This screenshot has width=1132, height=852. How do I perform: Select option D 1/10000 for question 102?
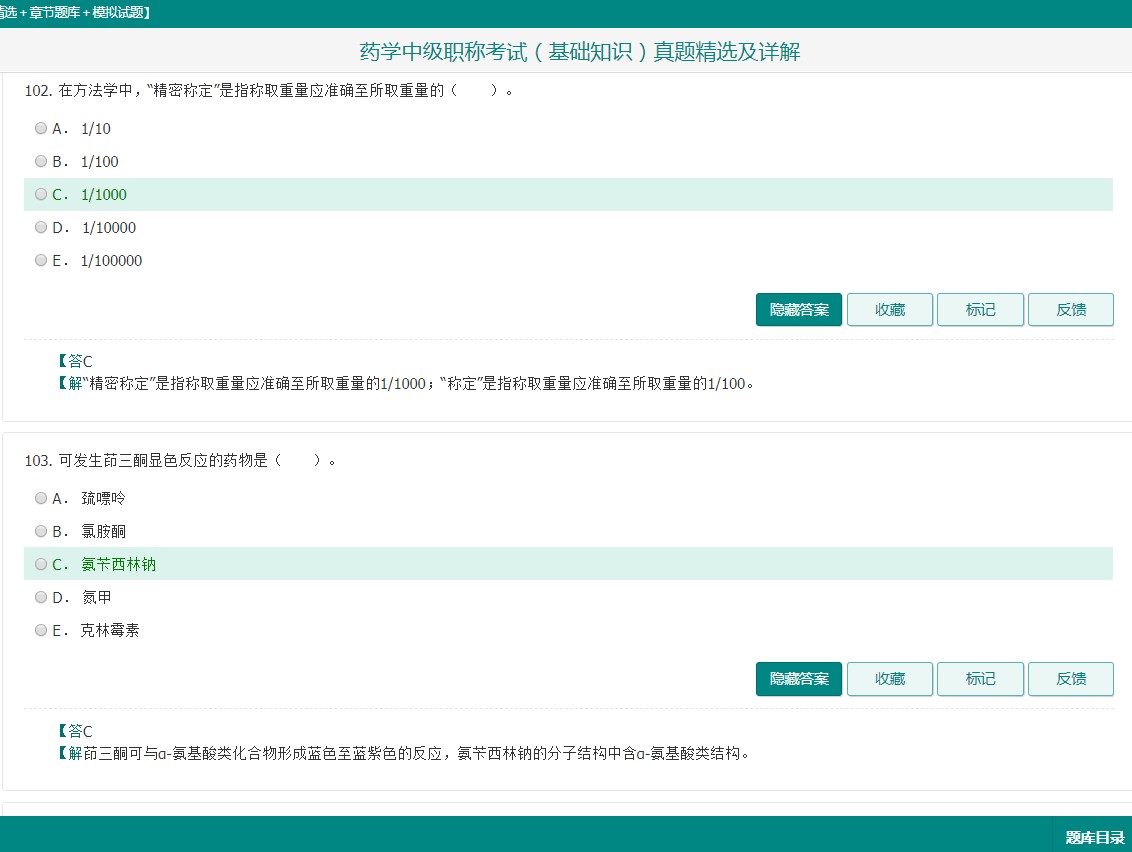[41, 227]
